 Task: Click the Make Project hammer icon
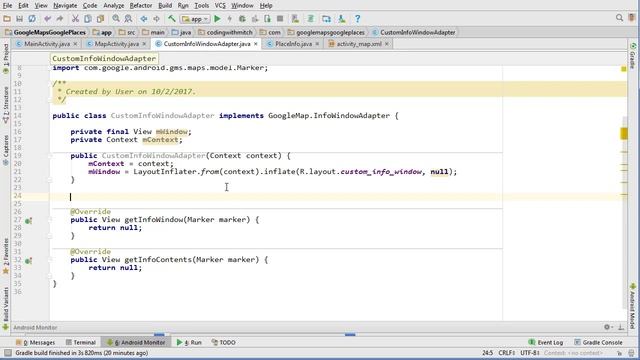point(171,19)
